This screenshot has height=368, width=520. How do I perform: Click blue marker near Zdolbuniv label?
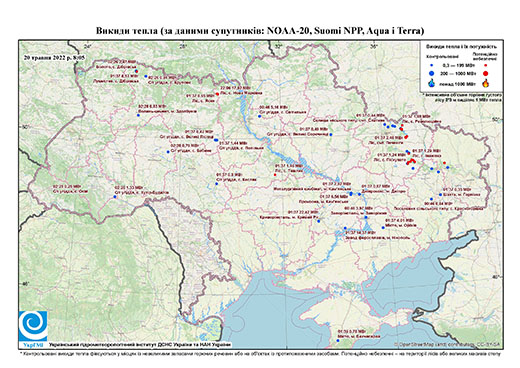pos(138,115)
